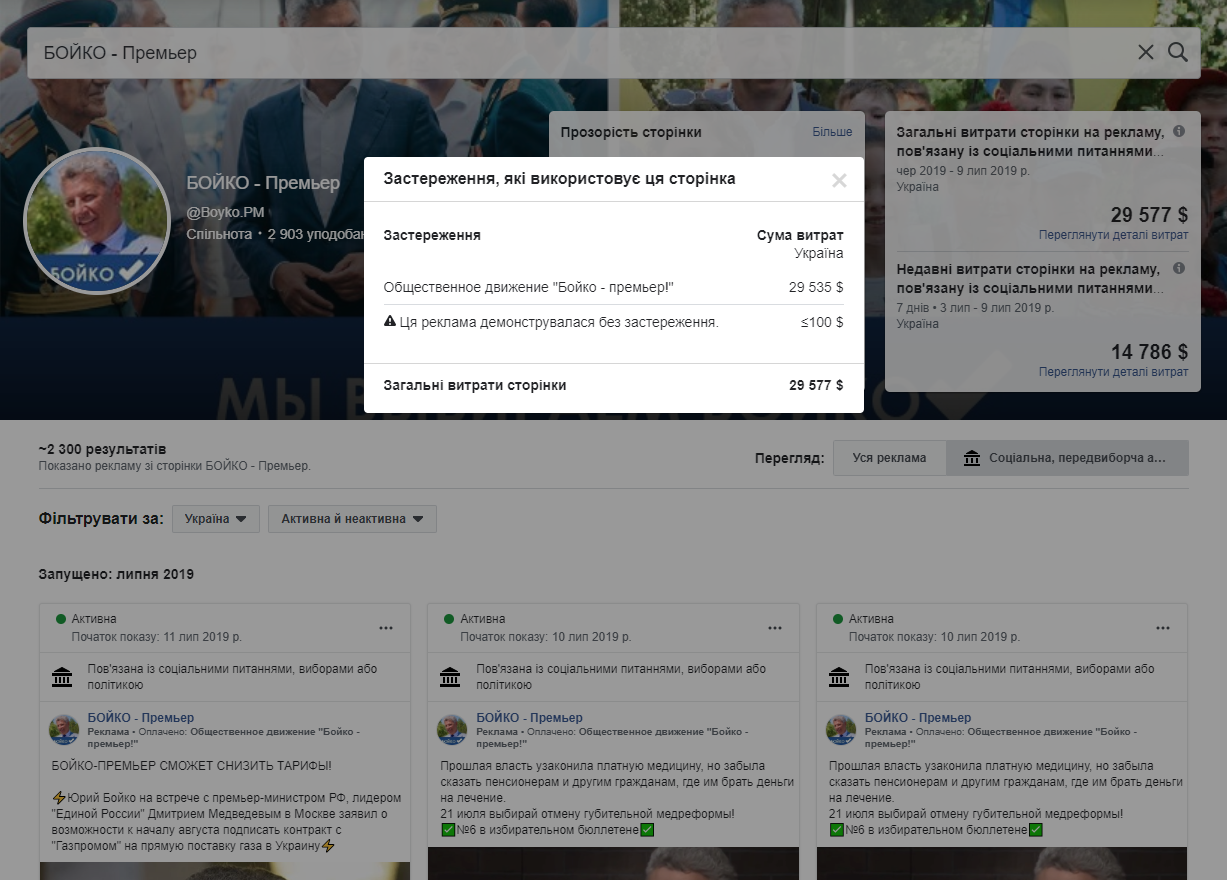This screenshot has width=1227, height=880.
Task: Click the Застереження column header
Action: [432, 235]
